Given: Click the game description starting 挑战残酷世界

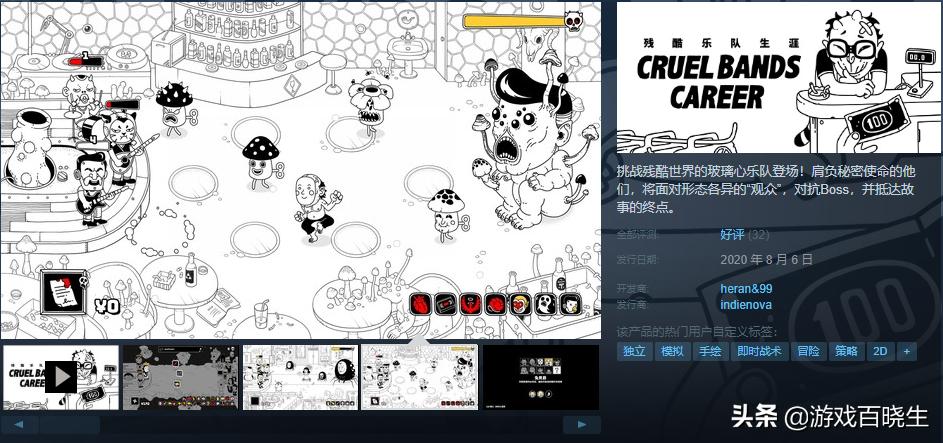Looking at the screenshot, I should 766,189.
